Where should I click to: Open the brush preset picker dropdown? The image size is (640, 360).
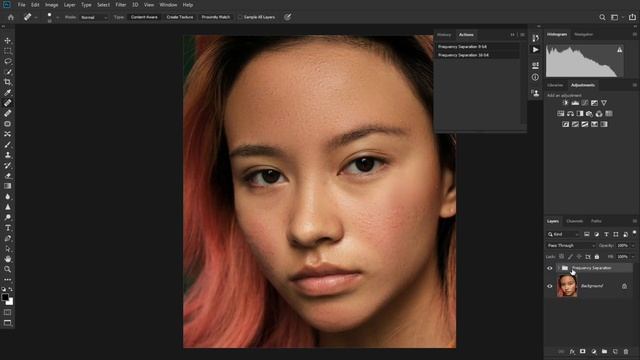point(58,17)
